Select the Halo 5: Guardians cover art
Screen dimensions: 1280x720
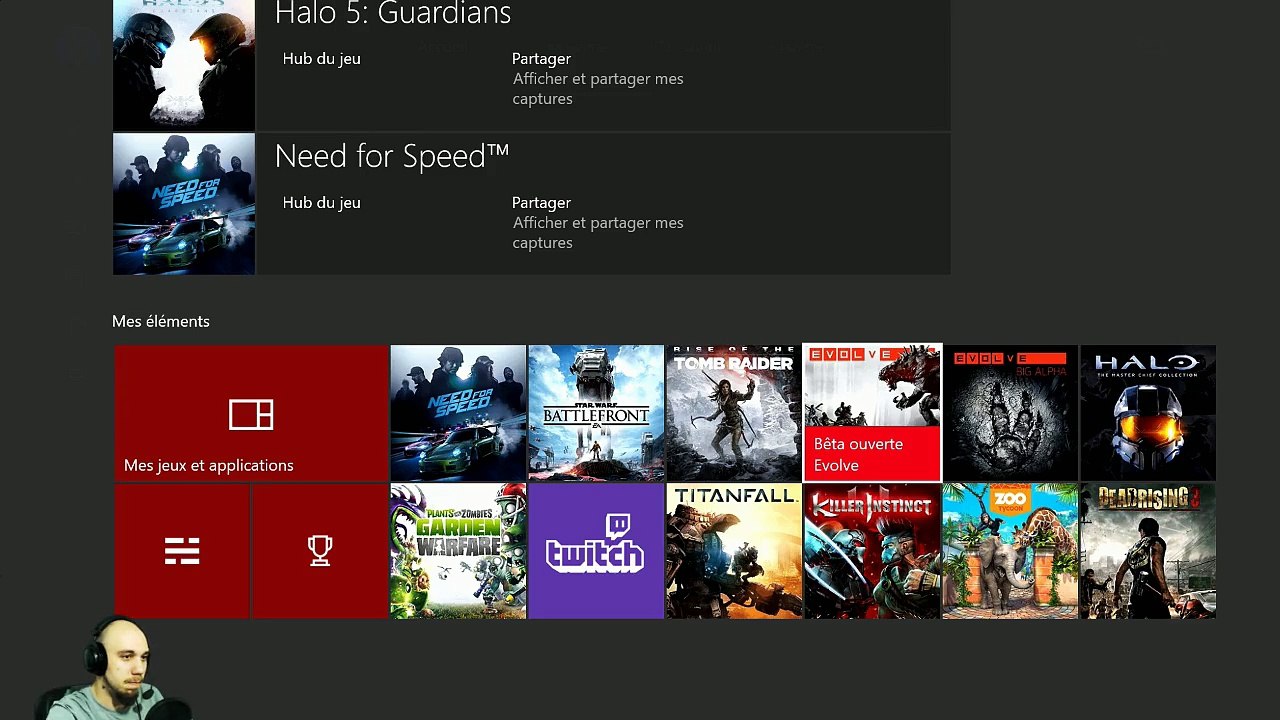184,65
